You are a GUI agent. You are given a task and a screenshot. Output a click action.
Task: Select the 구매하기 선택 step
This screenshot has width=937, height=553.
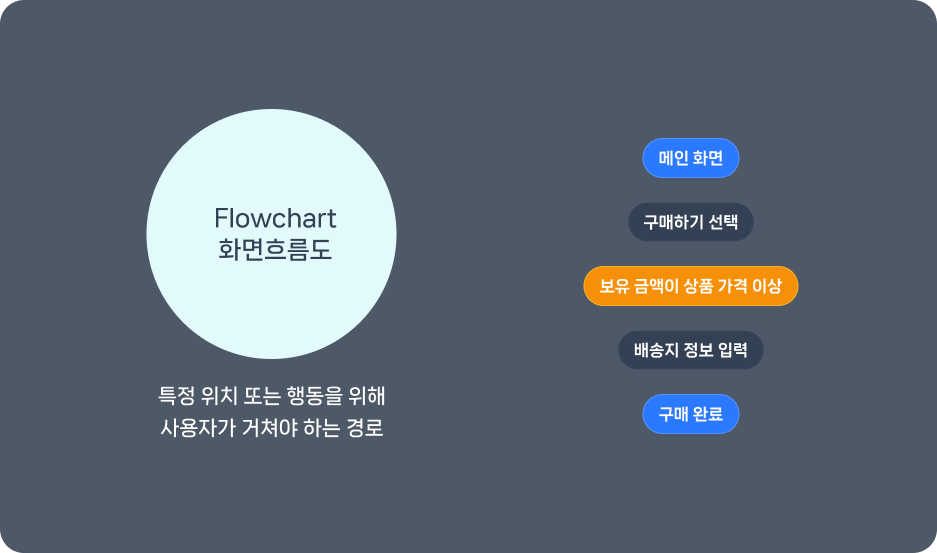click(691, 222)
